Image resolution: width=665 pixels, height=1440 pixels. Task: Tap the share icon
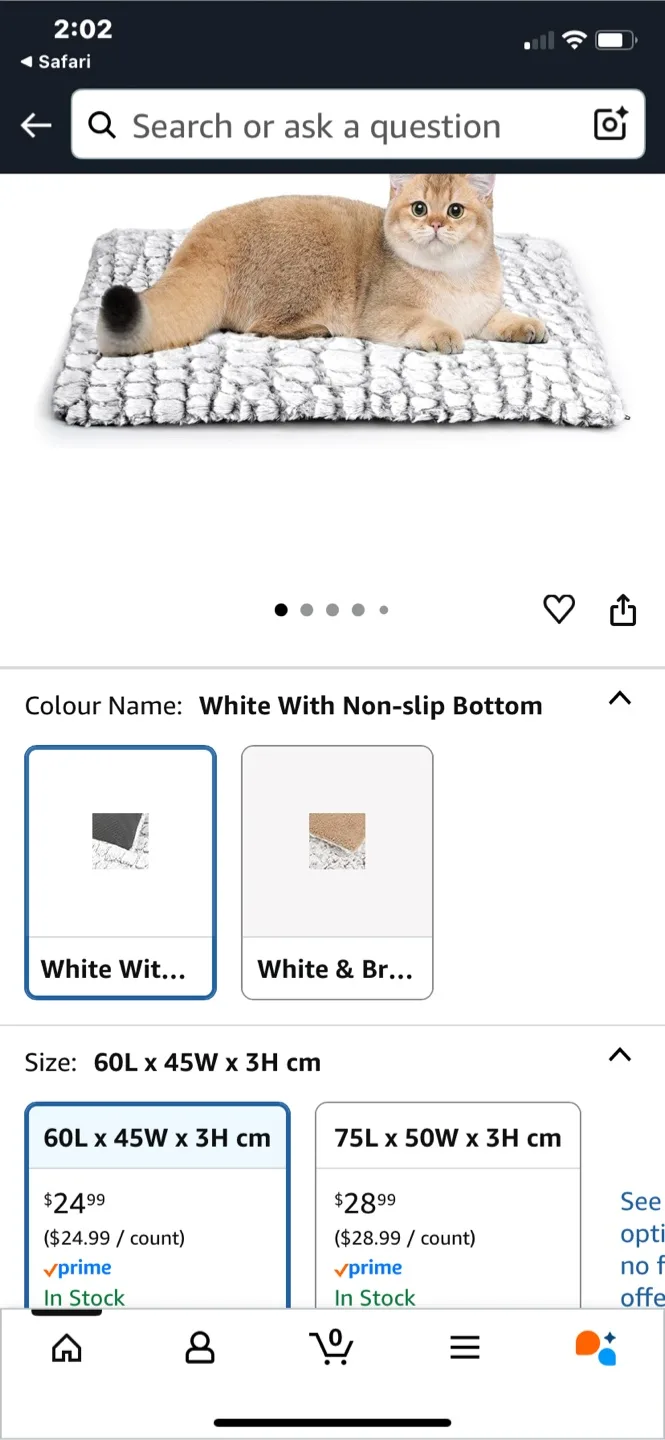pos(623,609)
